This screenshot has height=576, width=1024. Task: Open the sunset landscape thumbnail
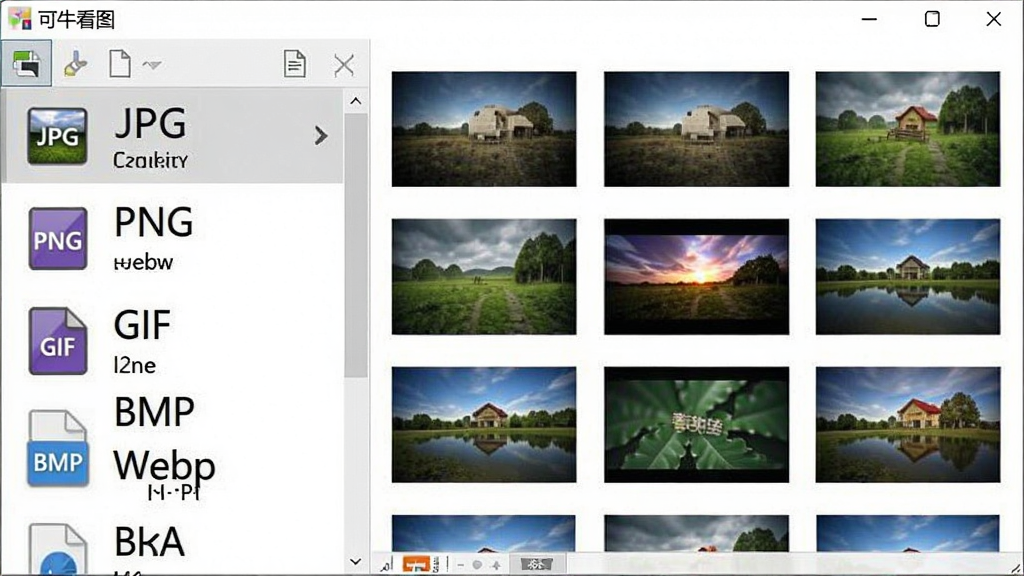click(x=696, y=277)
